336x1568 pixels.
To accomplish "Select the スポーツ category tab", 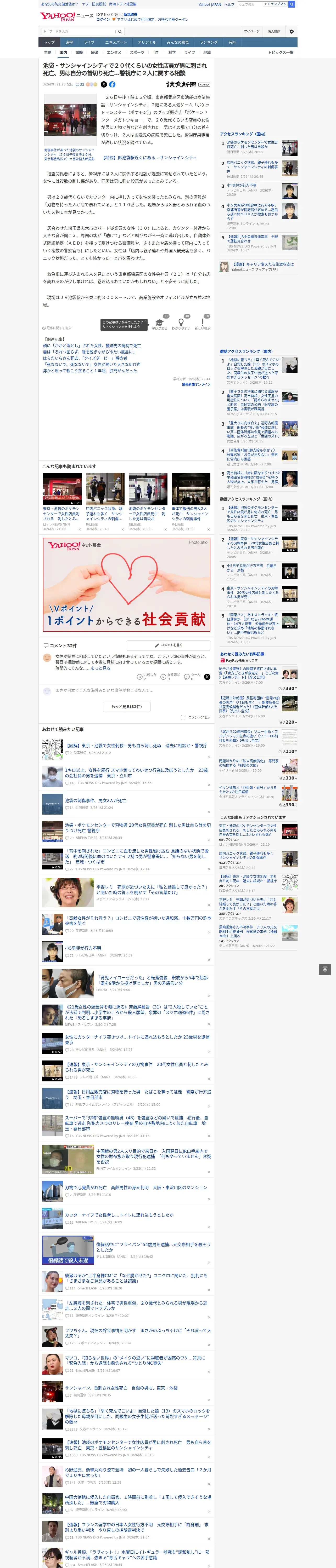I will (137, 52).
